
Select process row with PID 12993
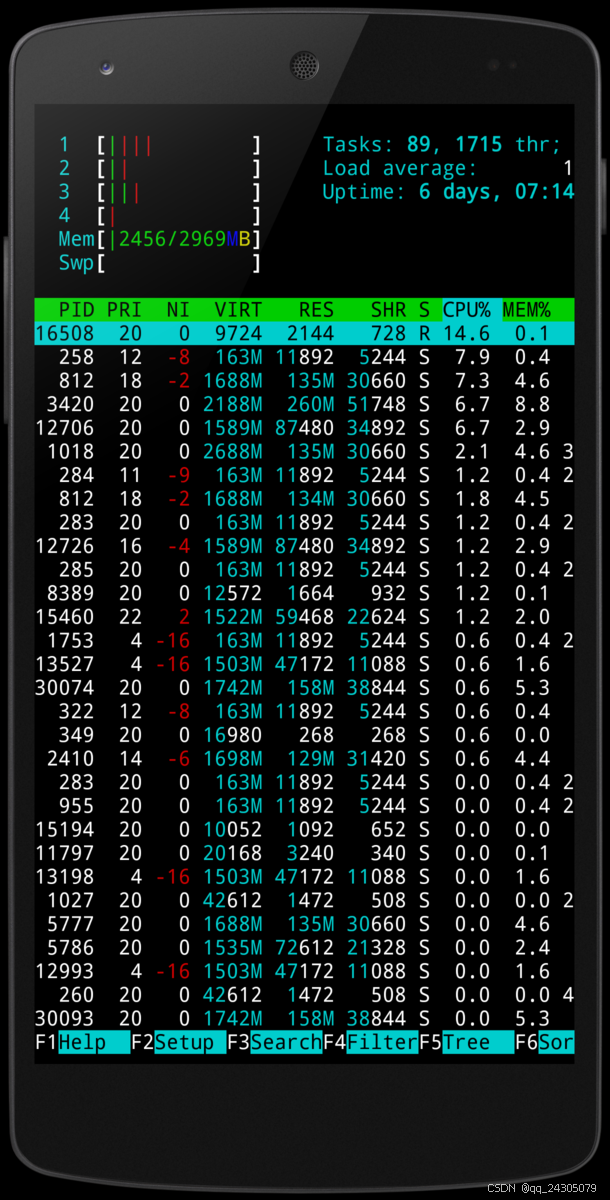tap(305, 971)
